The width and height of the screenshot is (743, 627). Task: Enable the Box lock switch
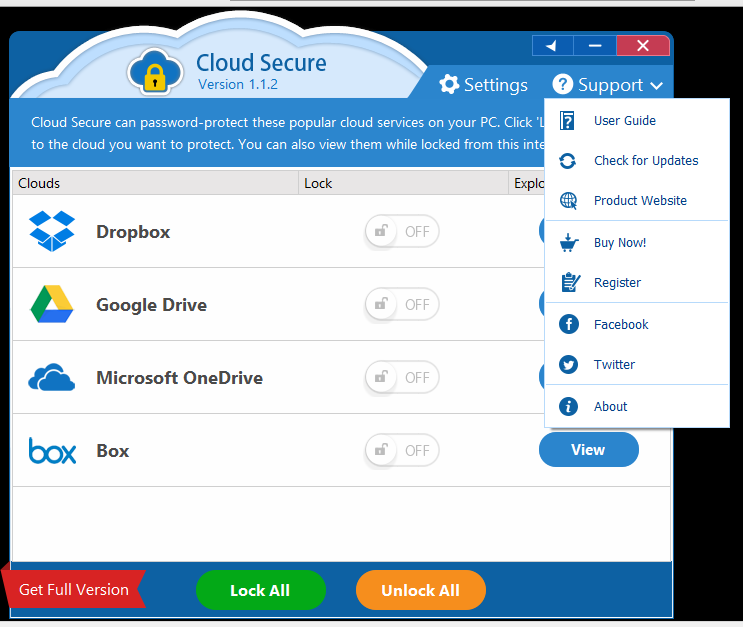402,450
